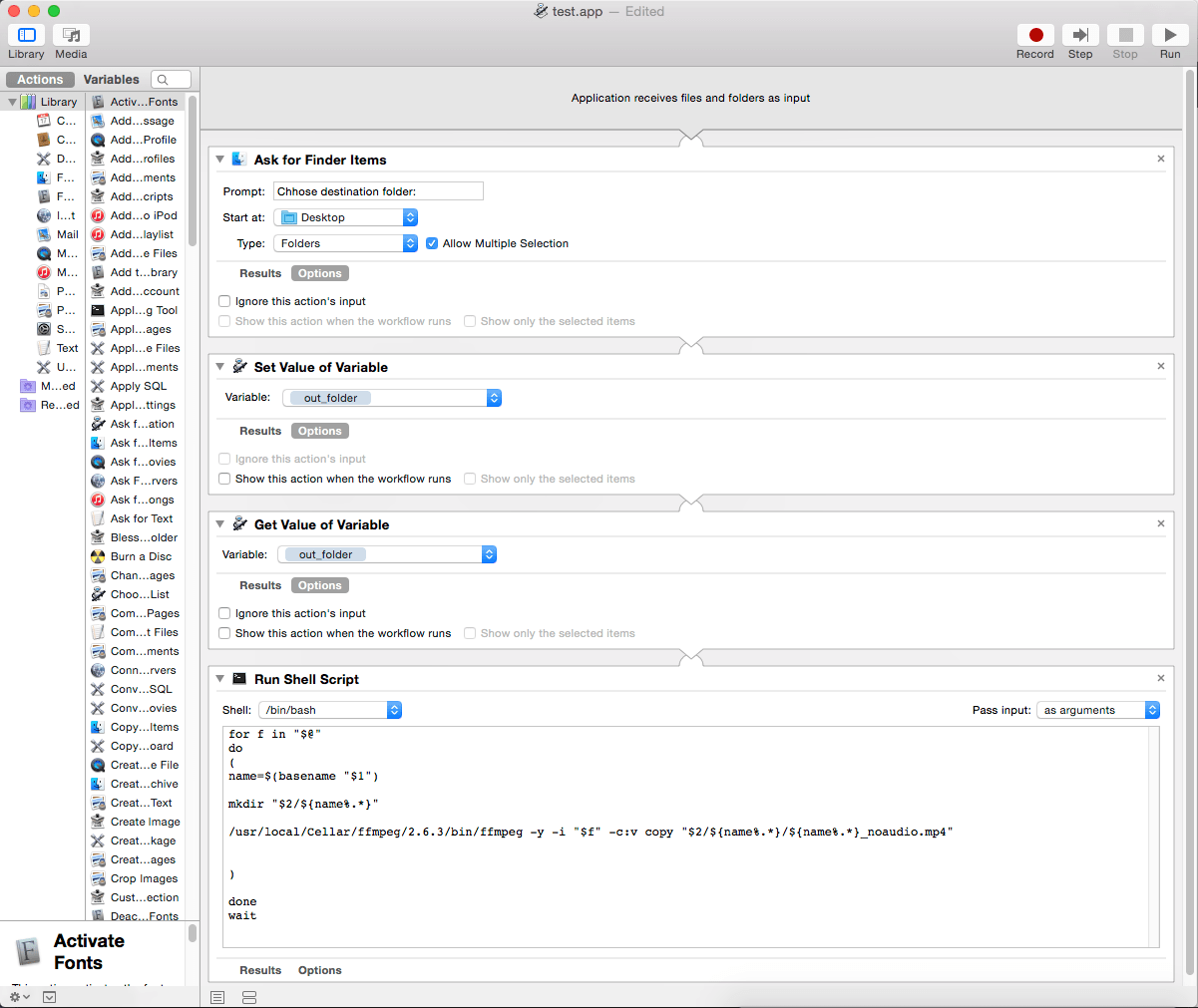Screen dimensions: 1198x1008
Task: Enable Ignore this action's input in Get Value of Variable
Action: pos(224,613)
